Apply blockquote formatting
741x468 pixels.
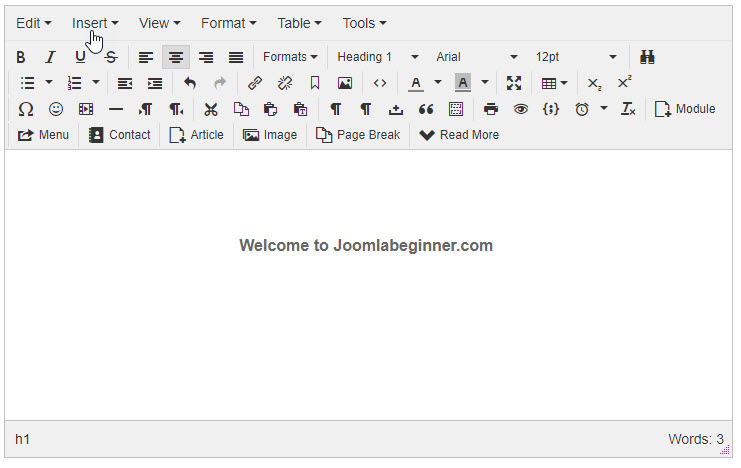coord(426,109)
